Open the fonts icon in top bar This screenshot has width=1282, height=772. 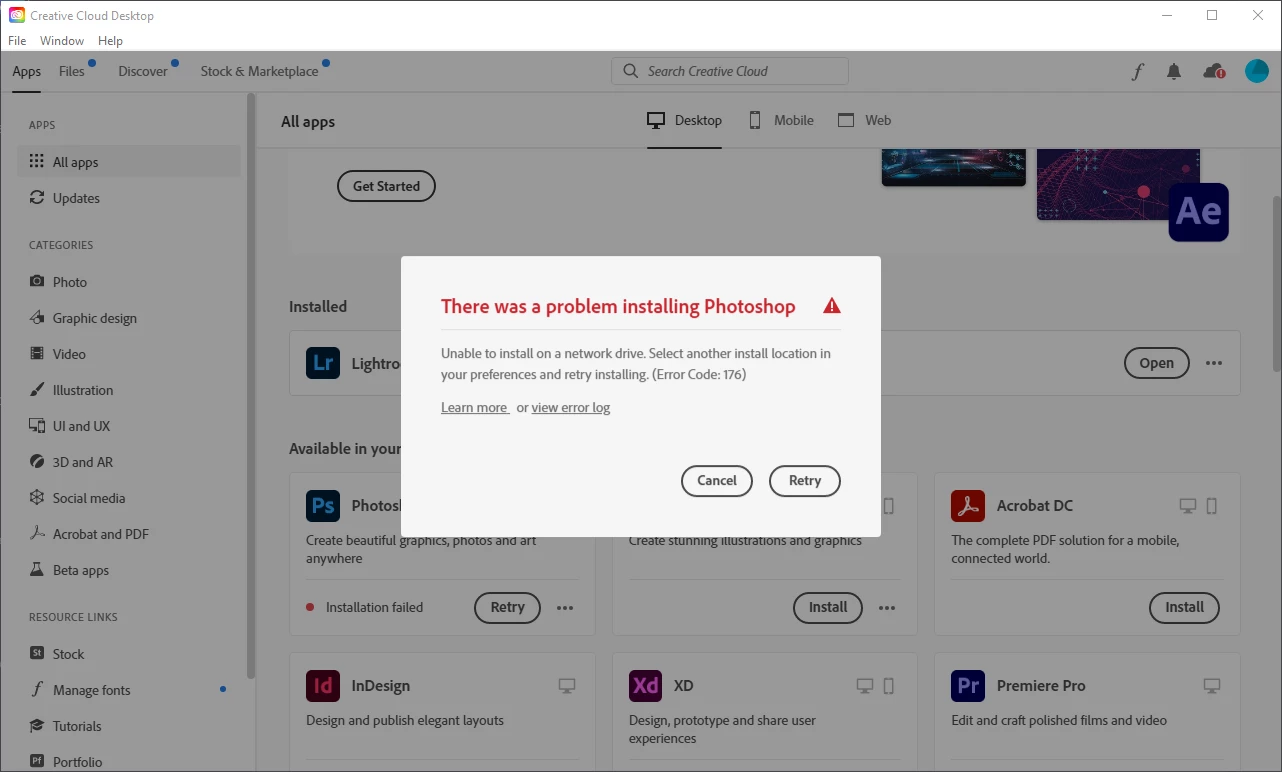[x=1137, y=71]
